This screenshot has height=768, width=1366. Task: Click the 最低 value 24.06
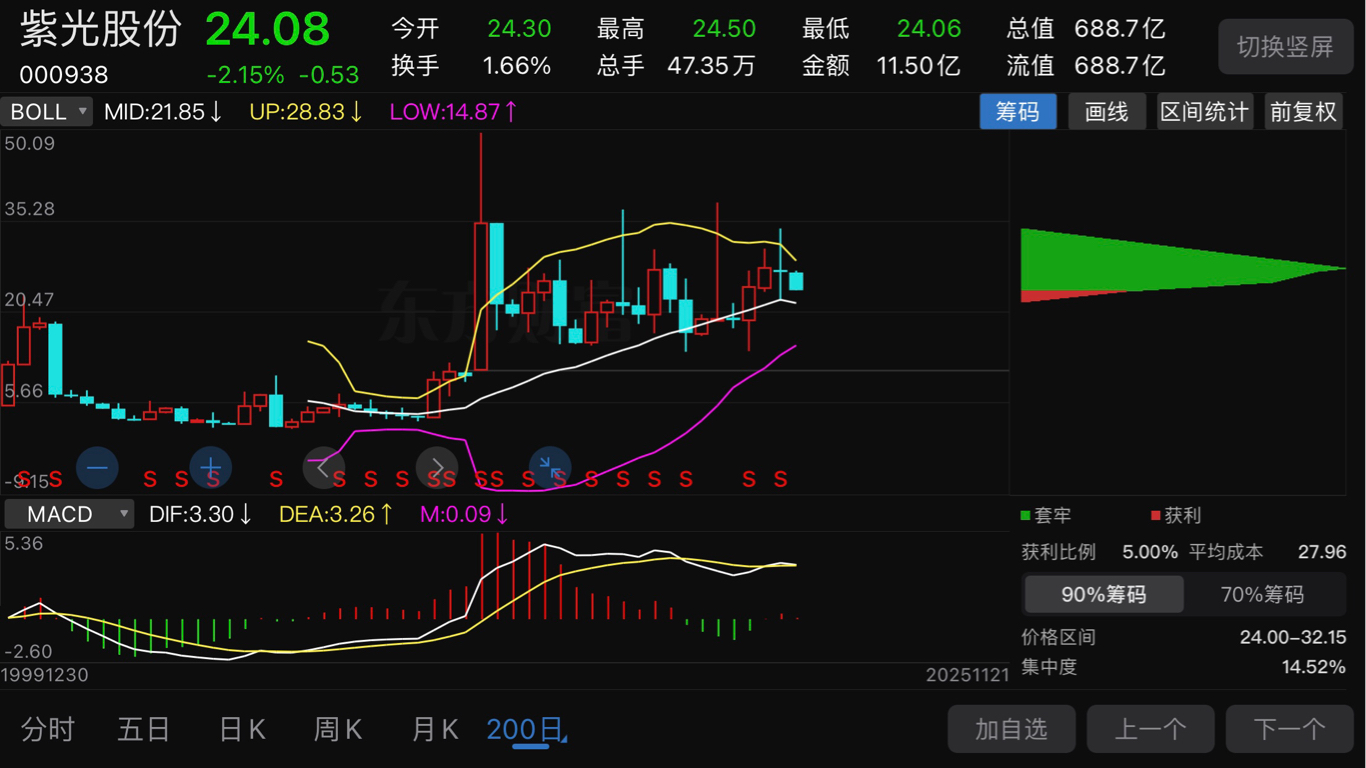tap(929, 30)
